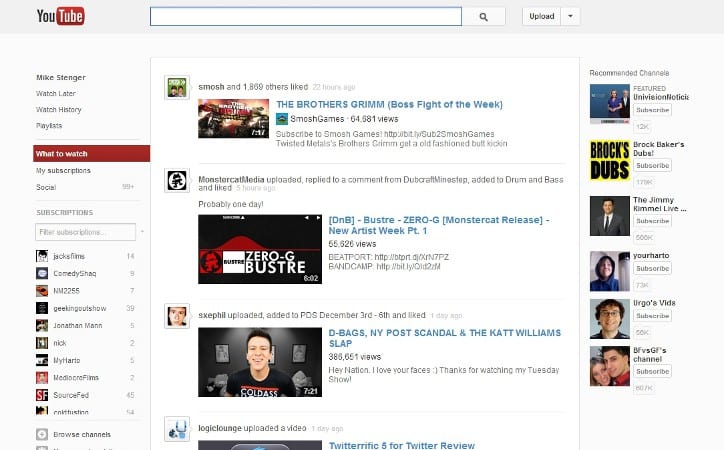This screenshot has width=724, height=450.
Task: Open Playlists in the sidebar
Action: pos(49,126)
